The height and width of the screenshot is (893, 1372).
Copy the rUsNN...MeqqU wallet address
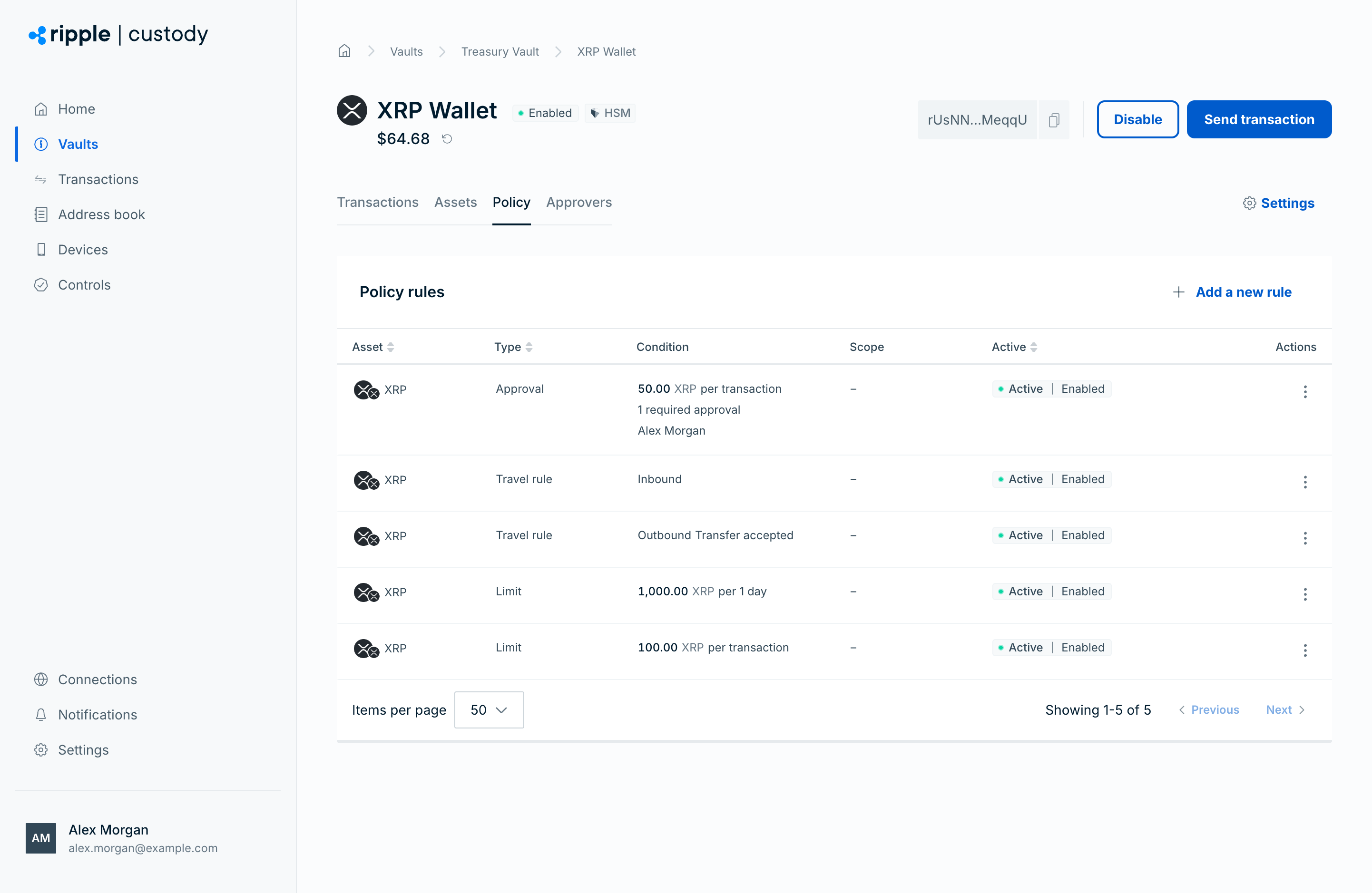[x=1054, y=120]
